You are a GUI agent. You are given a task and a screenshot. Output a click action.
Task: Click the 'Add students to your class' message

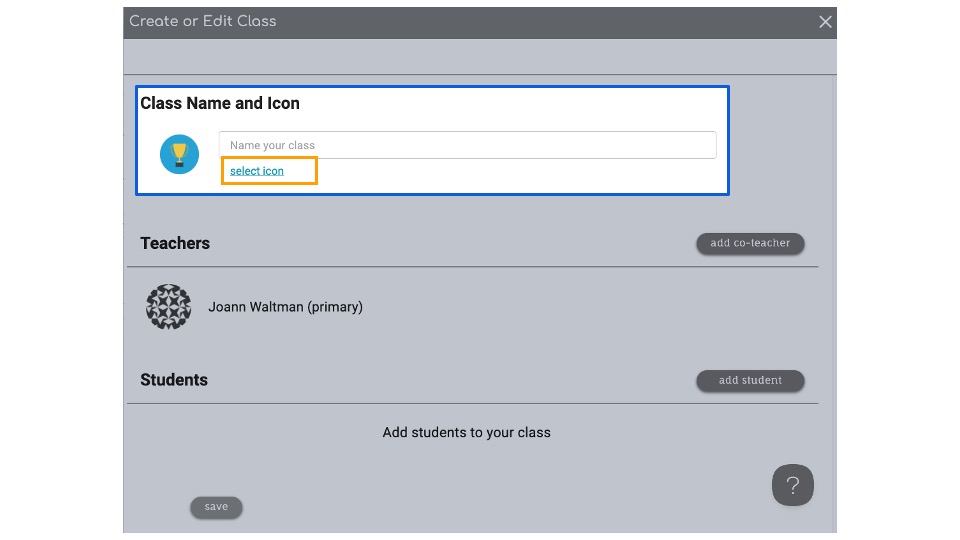[x=466, y=433]
